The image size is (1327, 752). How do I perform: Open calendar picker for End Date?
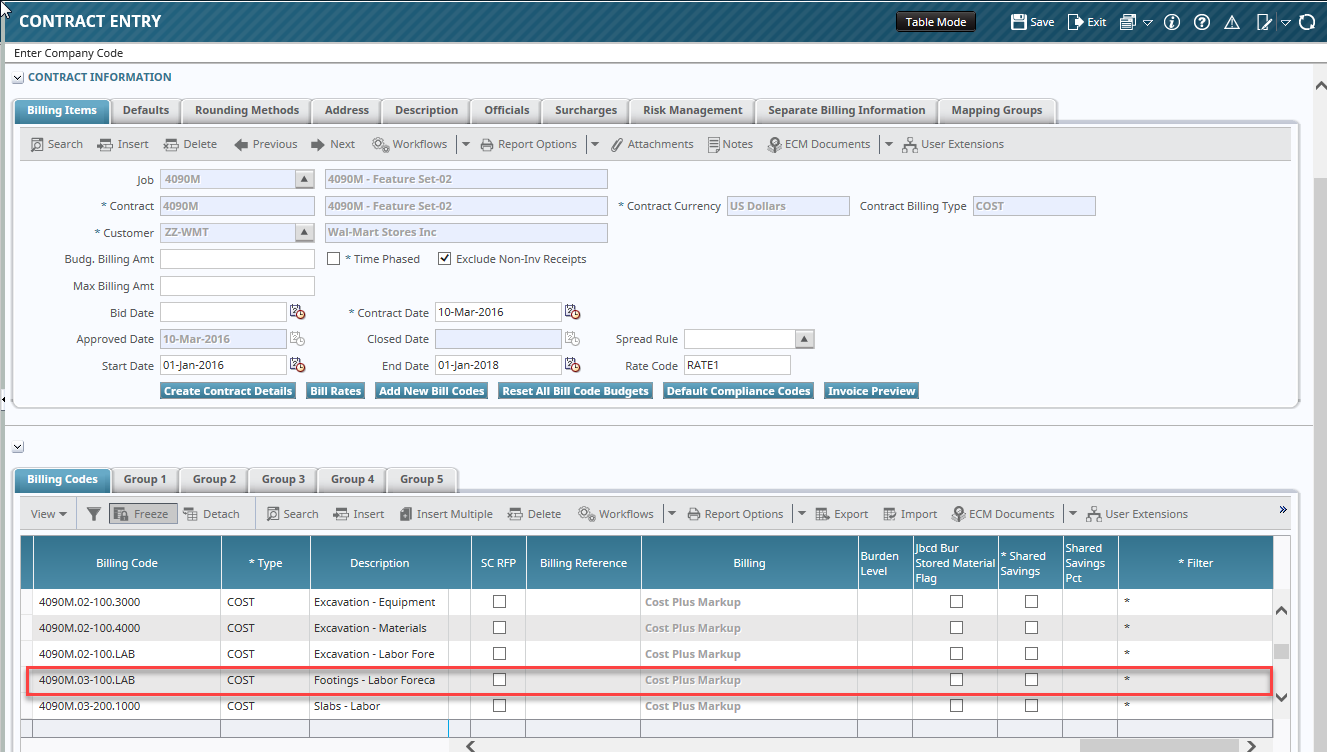point(572,365)
